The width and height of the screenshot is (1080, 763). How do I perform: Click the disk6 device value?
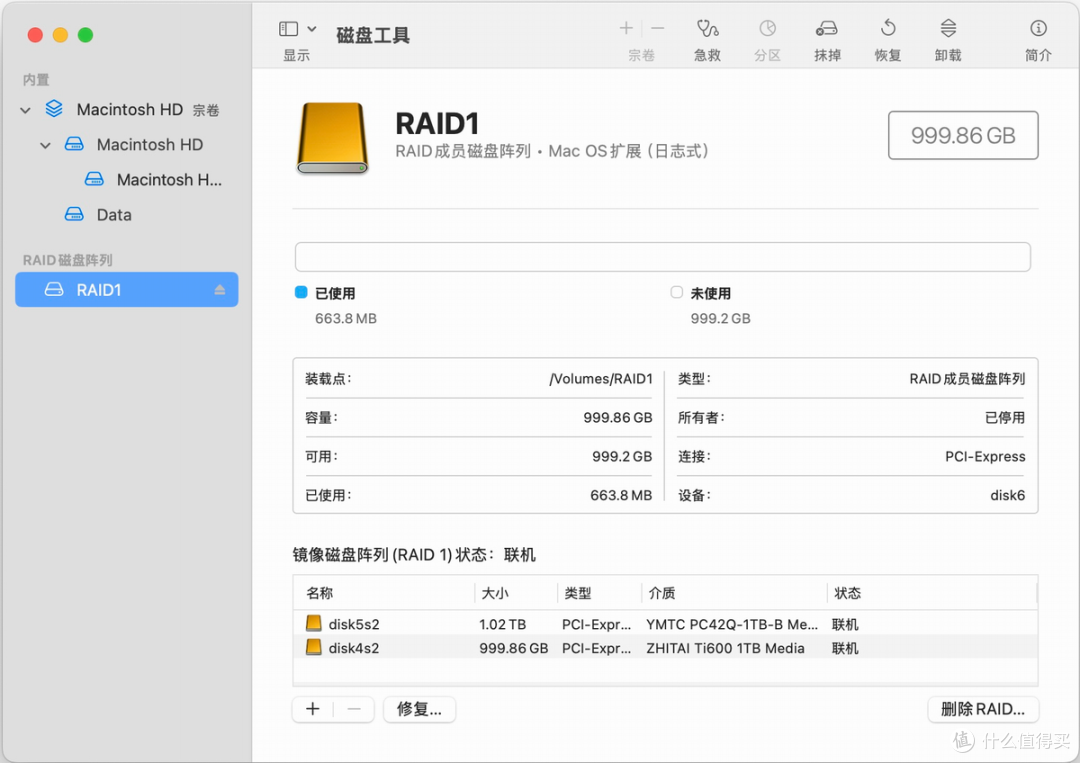[1008, 495]
